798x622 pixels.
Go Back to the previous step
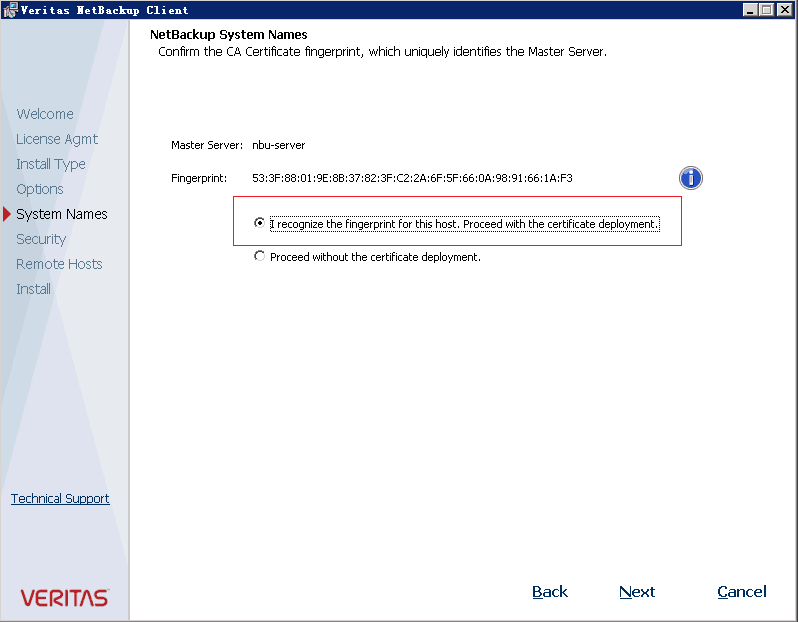550,592
